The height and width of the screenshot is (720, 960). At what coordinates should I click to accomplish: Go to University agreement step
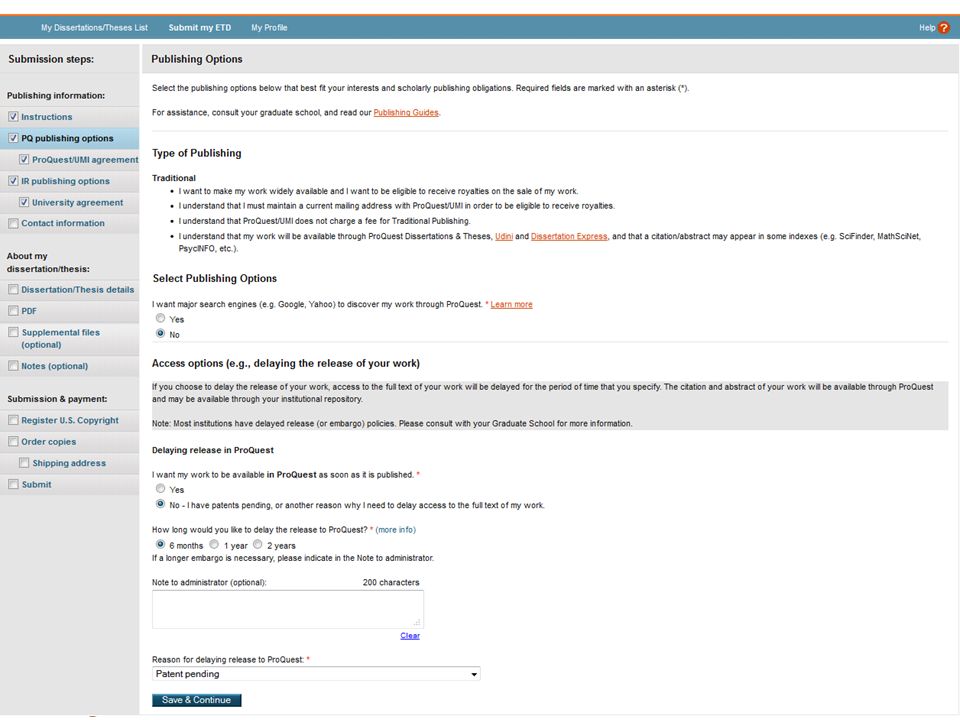(78, 203)
